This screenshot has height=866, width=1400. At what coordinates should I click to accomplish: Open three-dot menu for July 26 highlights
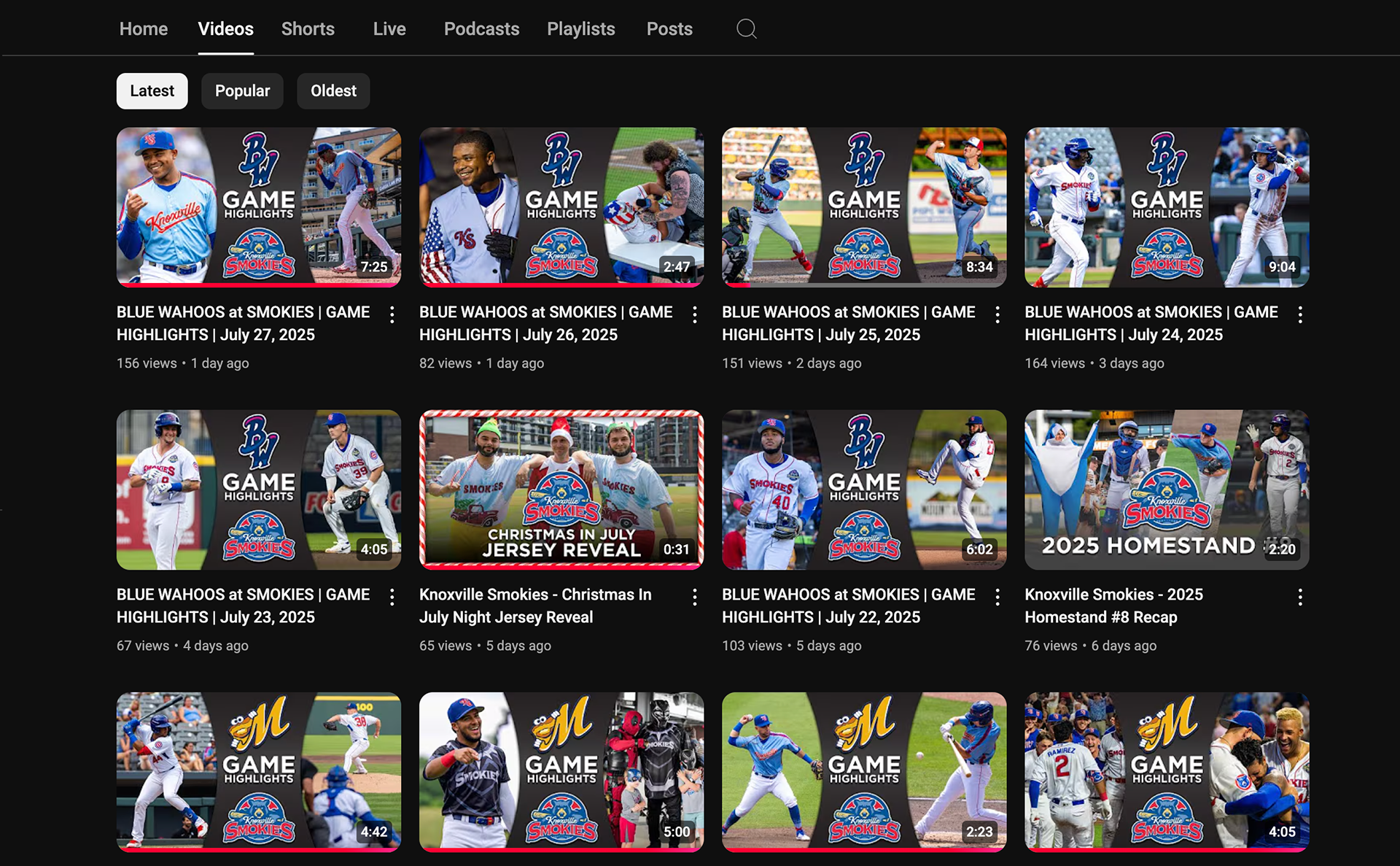(695, 314)
